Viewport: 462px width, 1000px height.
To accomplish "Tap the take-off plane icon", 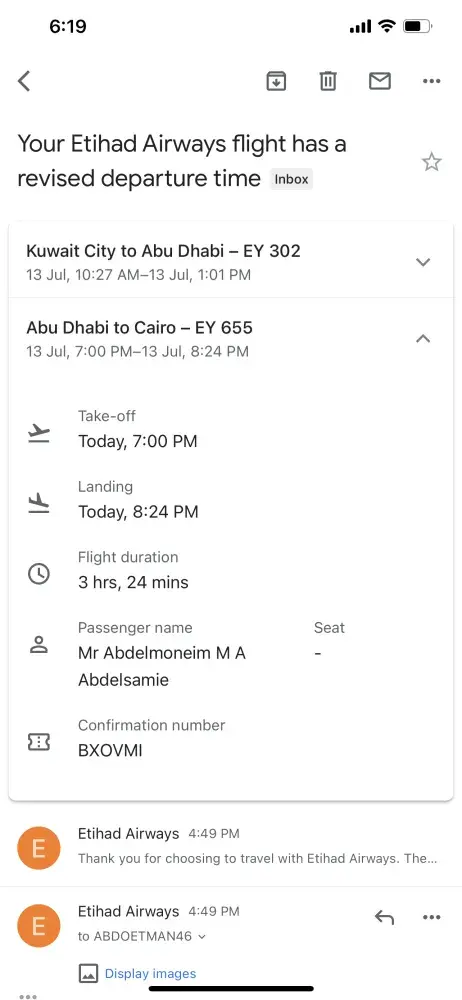I will tap(39, 434).
